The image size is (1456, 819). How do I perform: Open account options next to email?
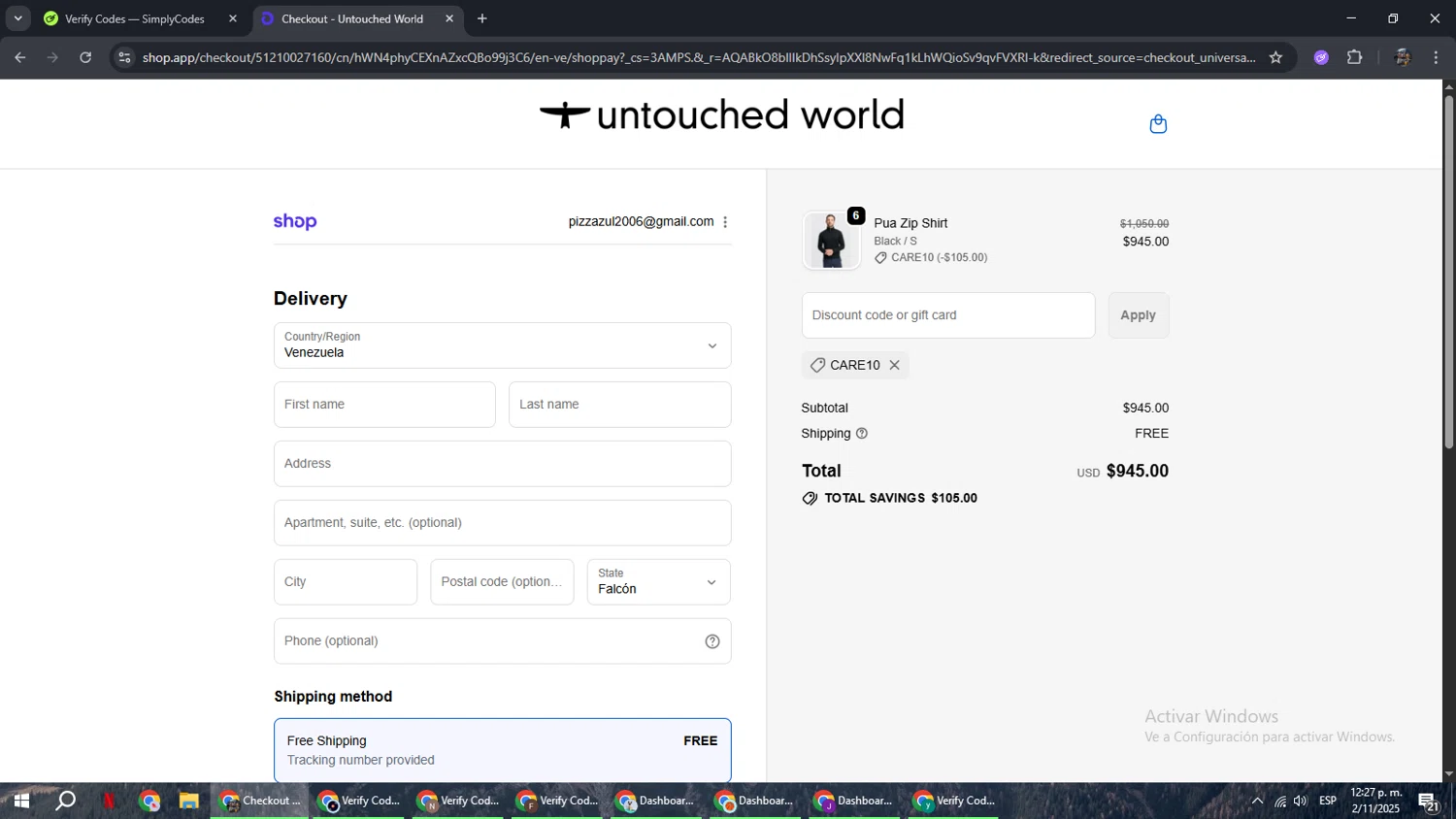[725, 222]
